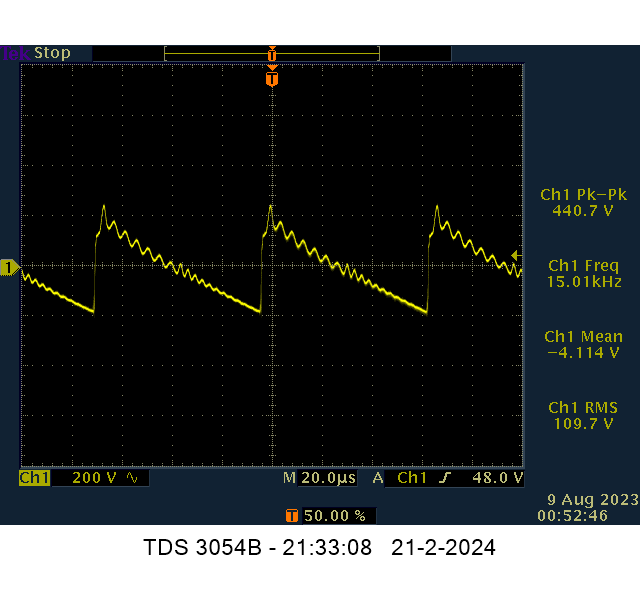Viewport: 640px width, 600px height.
Task: Click the yellow Ch1 channel badge at bottom-left
Action: [x=34, y=478]
